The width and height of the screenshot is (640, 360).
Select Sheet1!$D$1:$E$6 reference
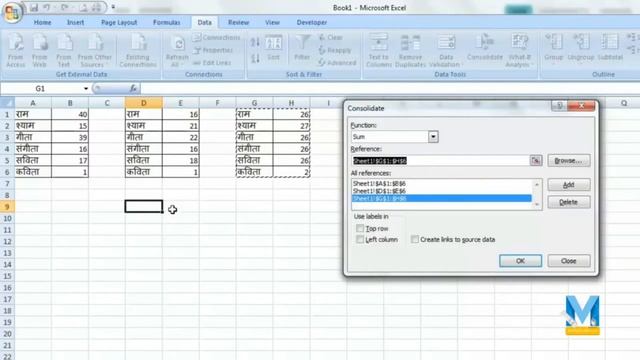tap(441, 191)
